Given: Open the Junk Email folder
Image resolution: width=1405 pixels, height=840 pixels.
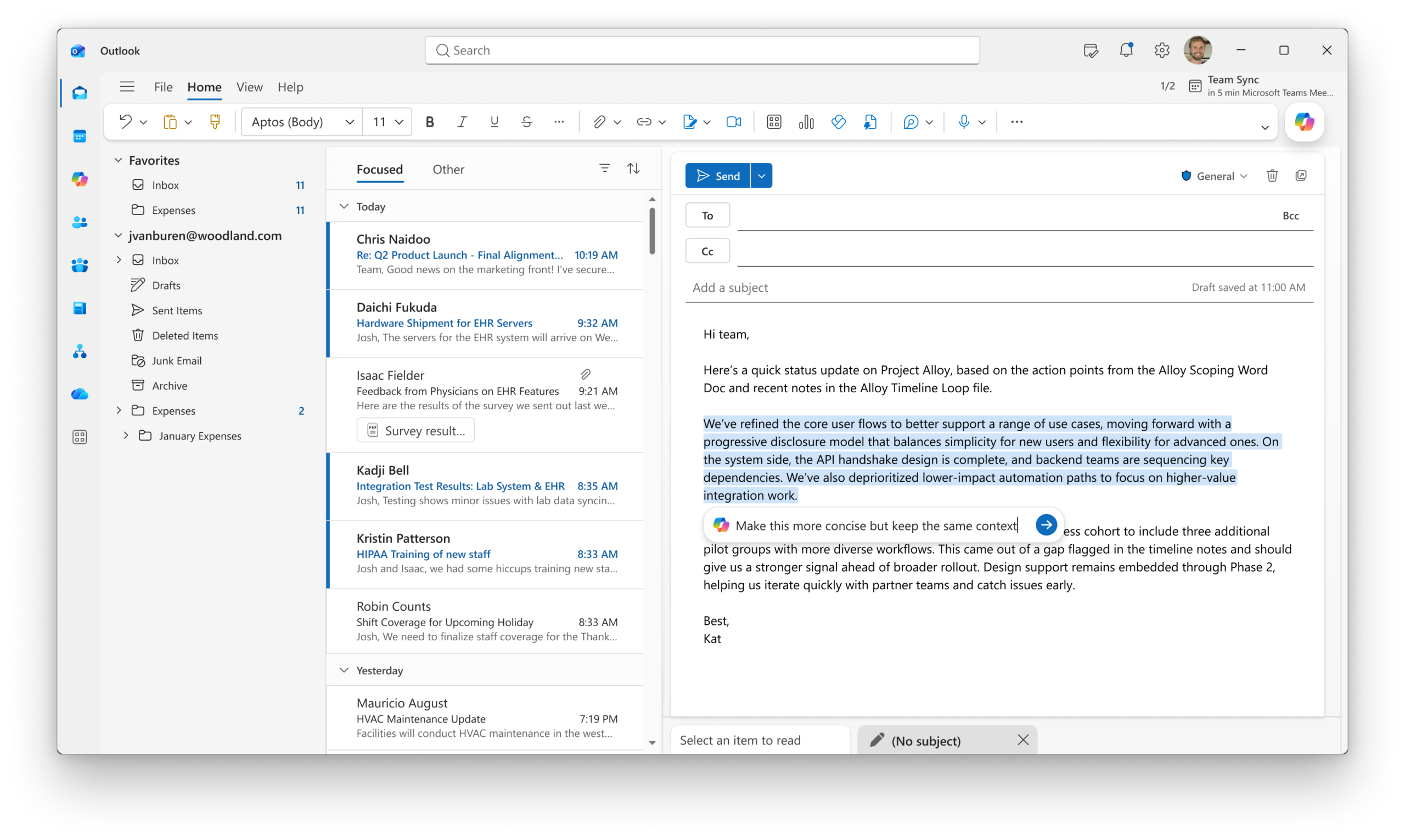Looking at the screenshot, I should [x=177, y=360].
